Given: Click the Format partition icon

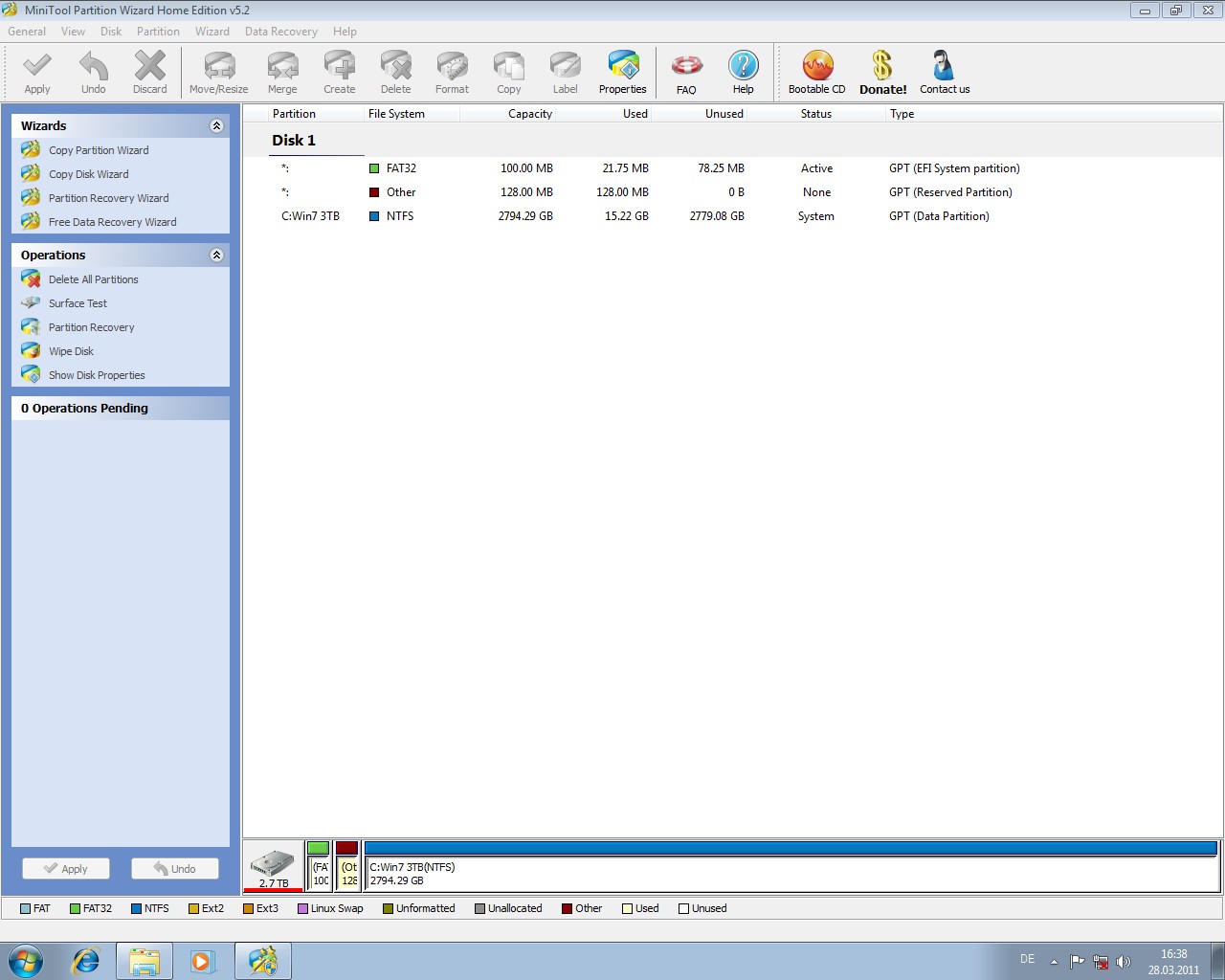Looking at the screenshot, I should (452, 66).
